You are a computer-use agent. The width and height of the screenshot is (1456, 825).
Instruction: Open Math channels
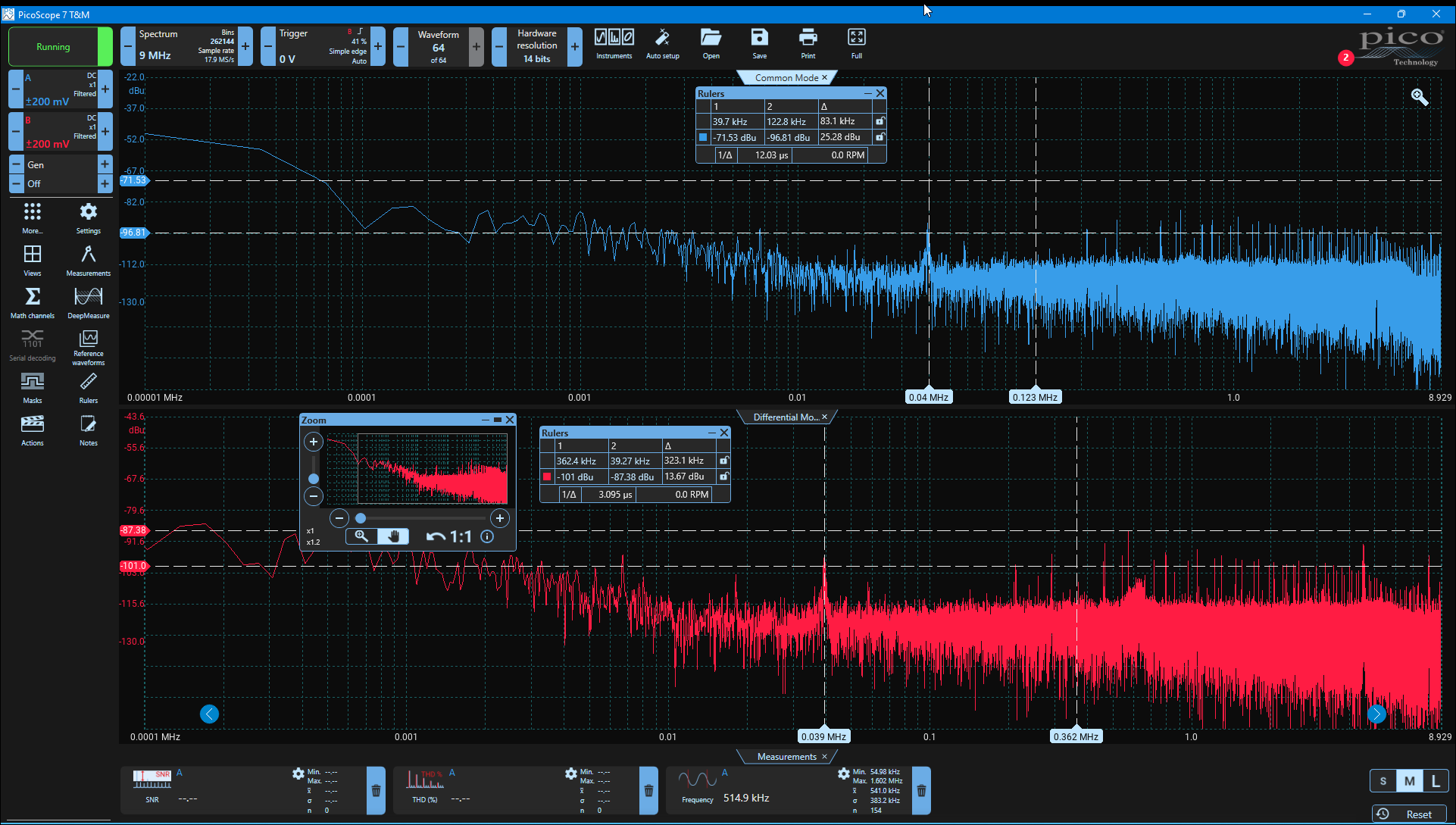(x=33, y=303)
